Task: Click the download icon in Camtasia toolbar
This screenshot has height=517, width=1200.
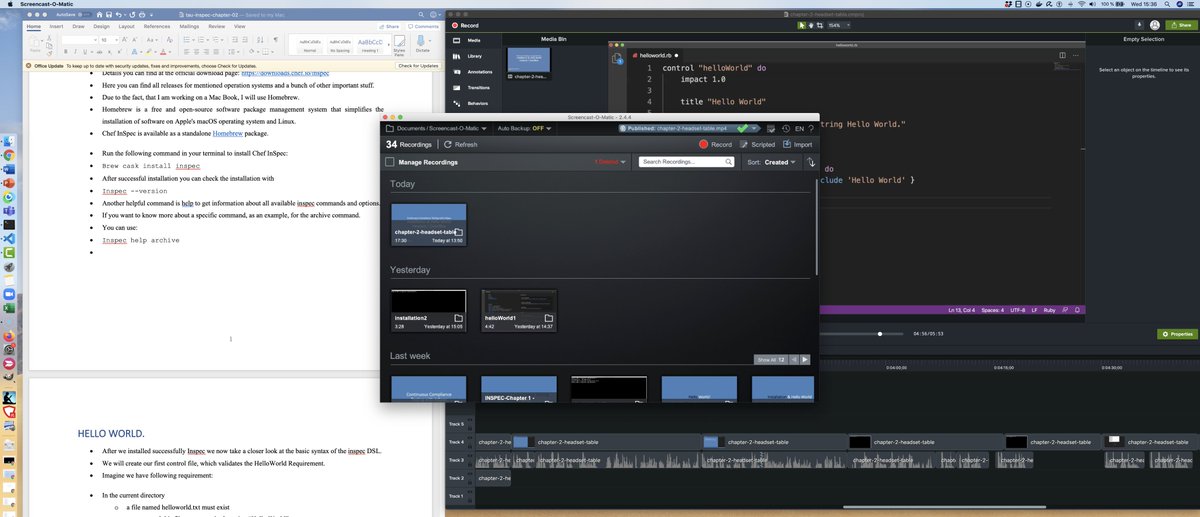Action: click(1141, 24)
